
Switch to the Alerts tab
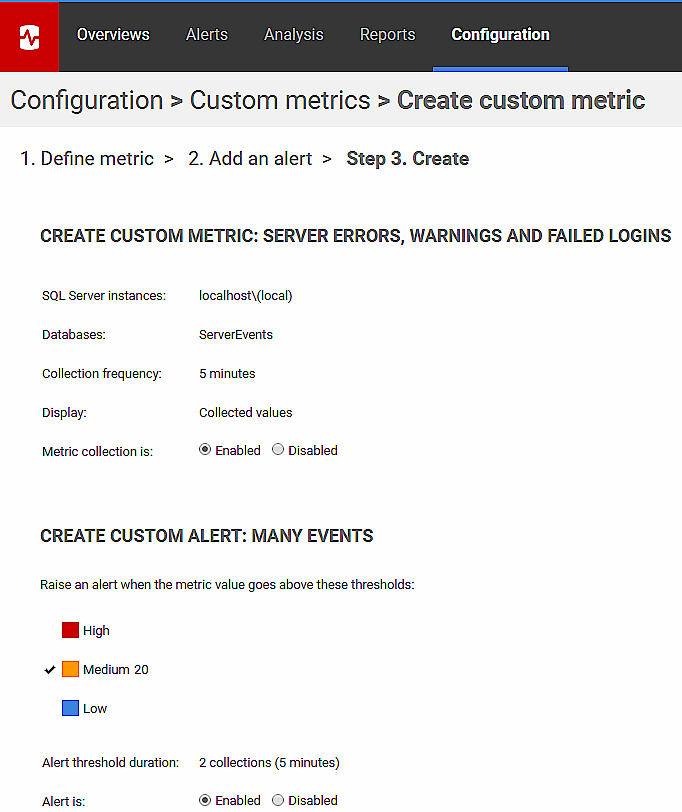[207, 35]
